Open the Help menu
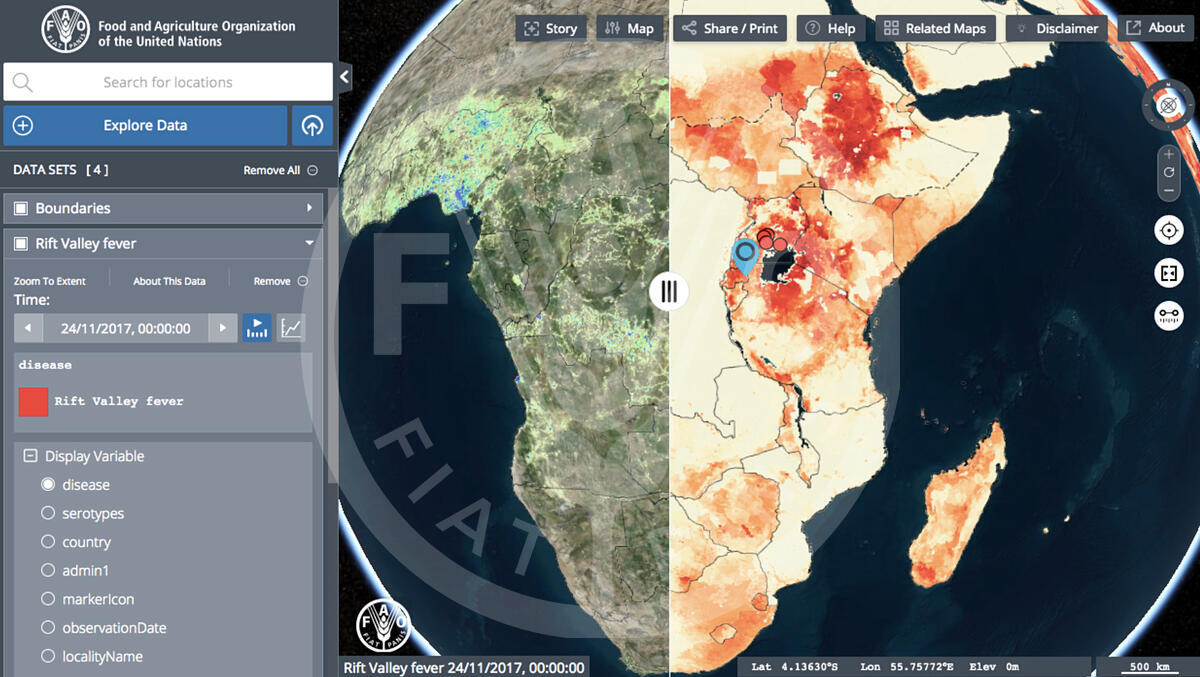 tap(831, 28)
